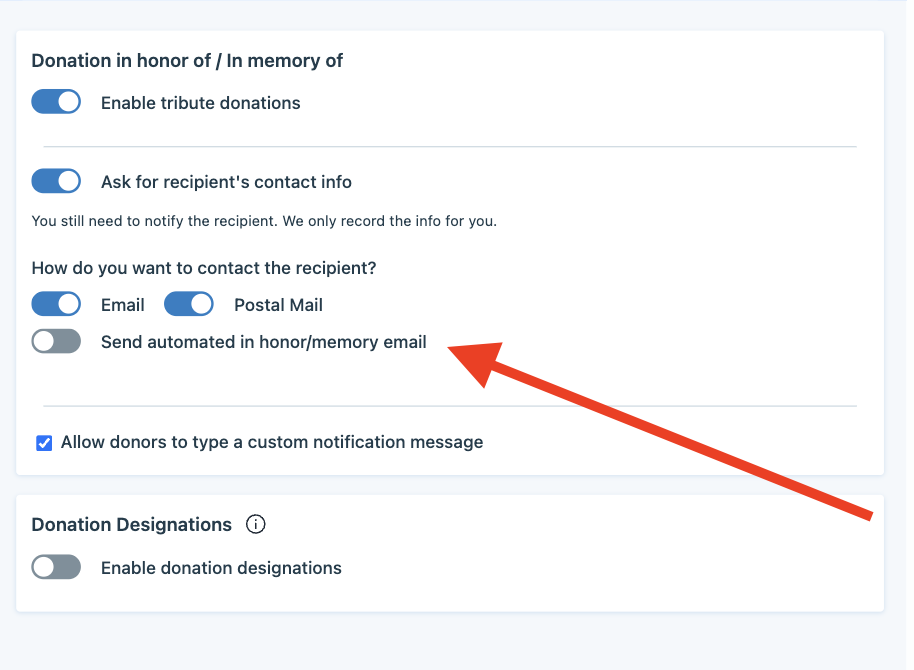Enable Send automated in honor/memory email switch
The image size is (914, 670).
click(x=56, y=342)
